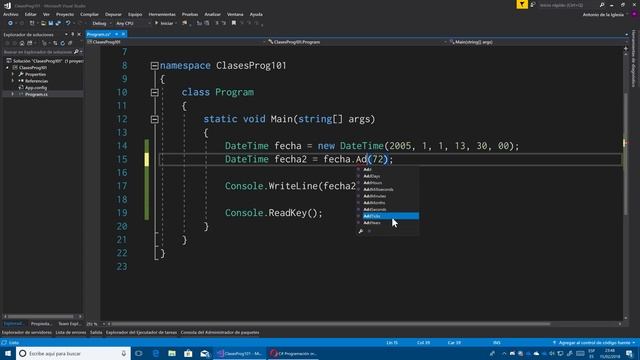The width and height of the screenshot is (640, 360).
Task: Open the ClasesProg101 project navigation dropdown
Action: pyautogui.click(x=177, y=42)
